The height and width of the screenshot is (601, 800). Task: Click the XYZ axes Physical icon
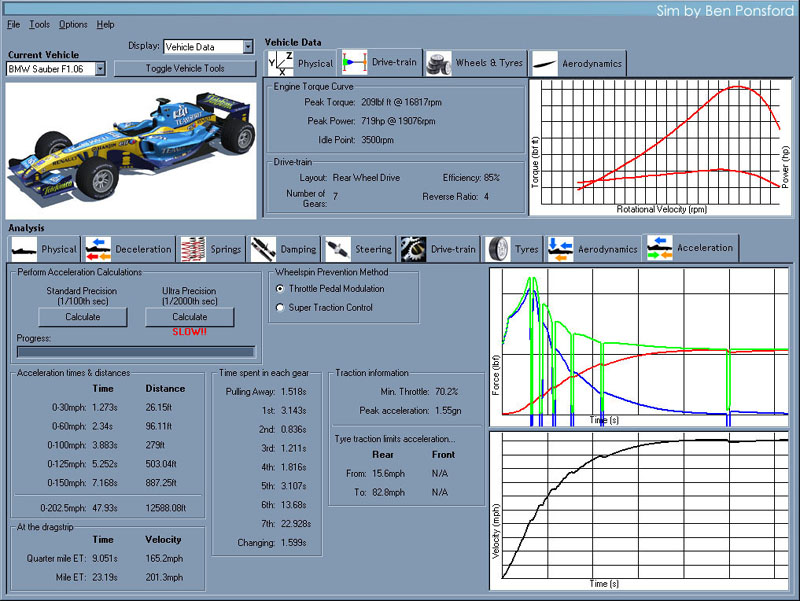(281, 64)
